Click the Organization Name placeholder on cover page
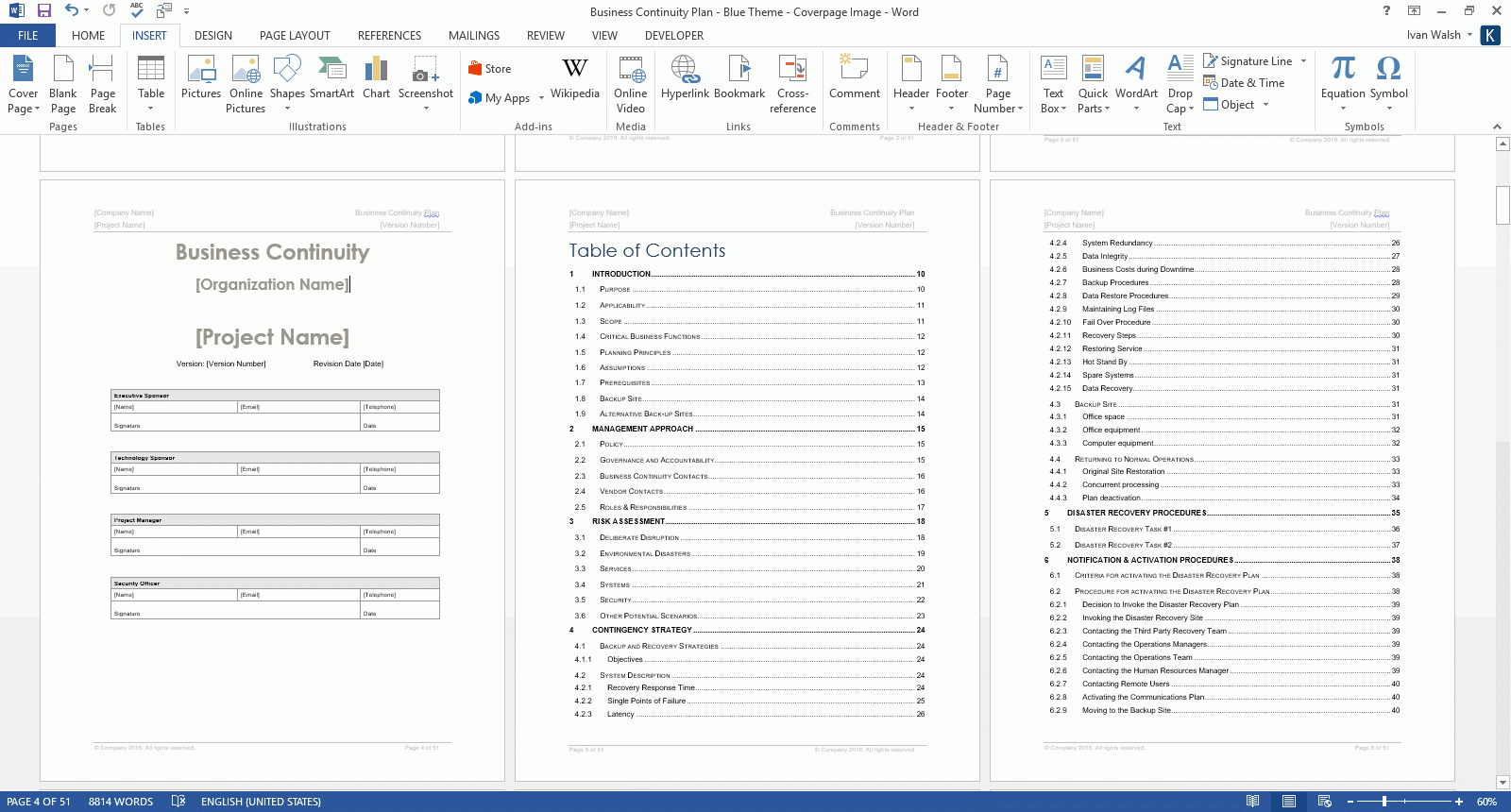Screen dimensions: 1511x812 (x=272, y=284)
